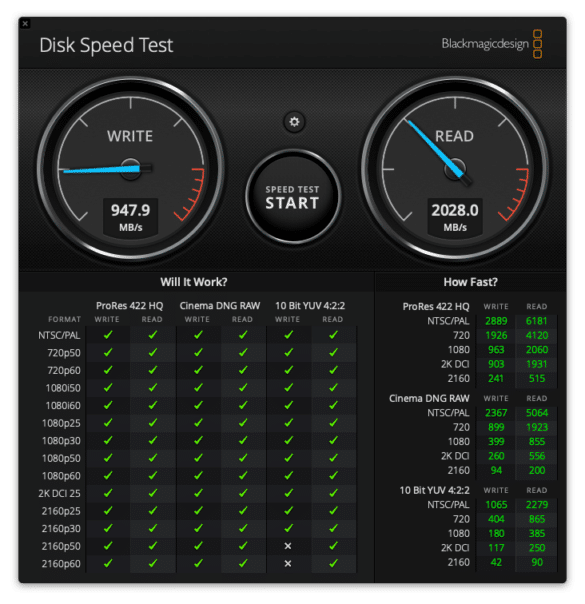Click the 1065 10 Bit YUV NTSC/PAL write value
Viewport: 585px width, 604px height.
coord(496,505)
